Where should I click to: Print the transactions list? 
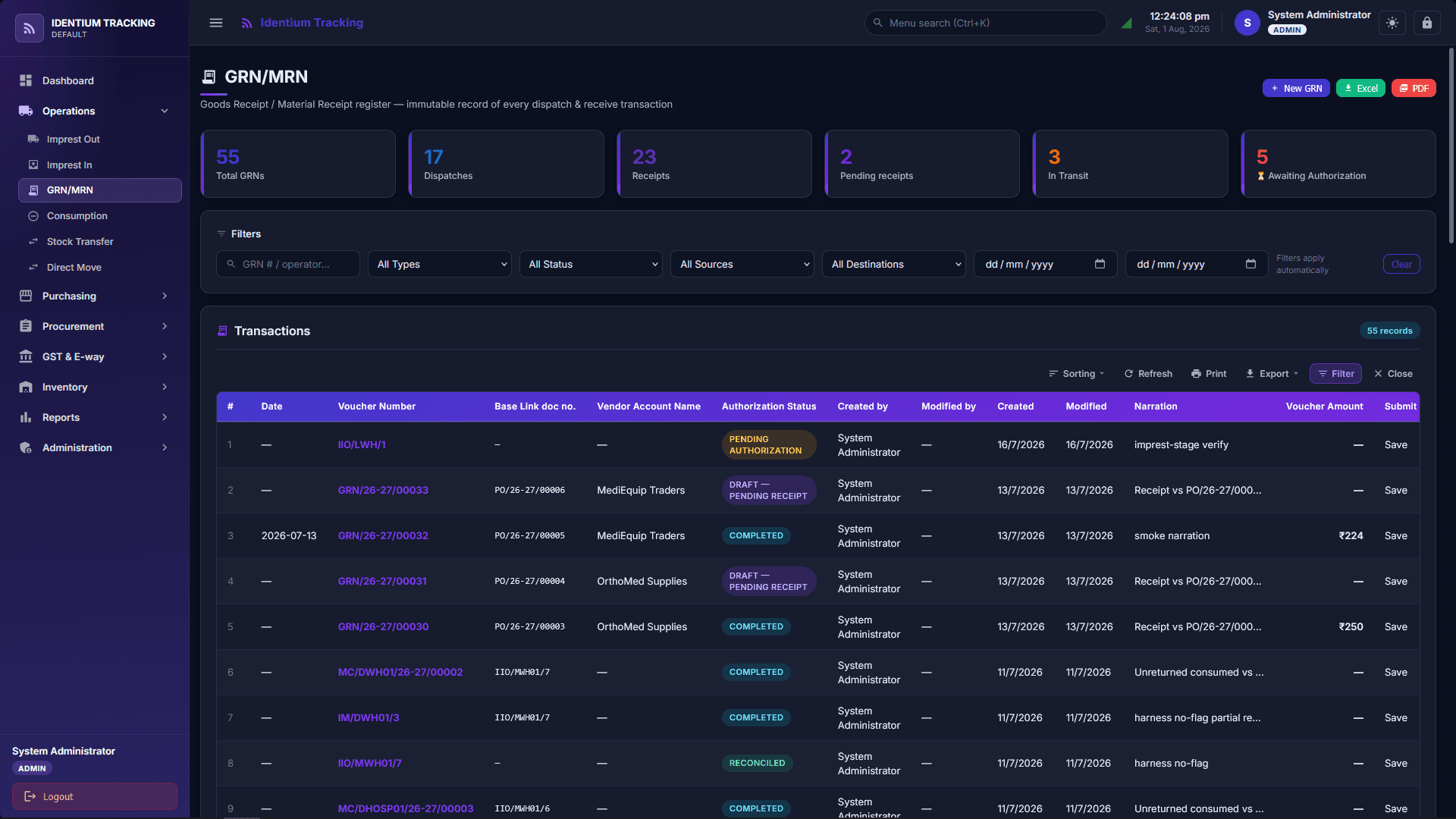(x=1209, y=374)
